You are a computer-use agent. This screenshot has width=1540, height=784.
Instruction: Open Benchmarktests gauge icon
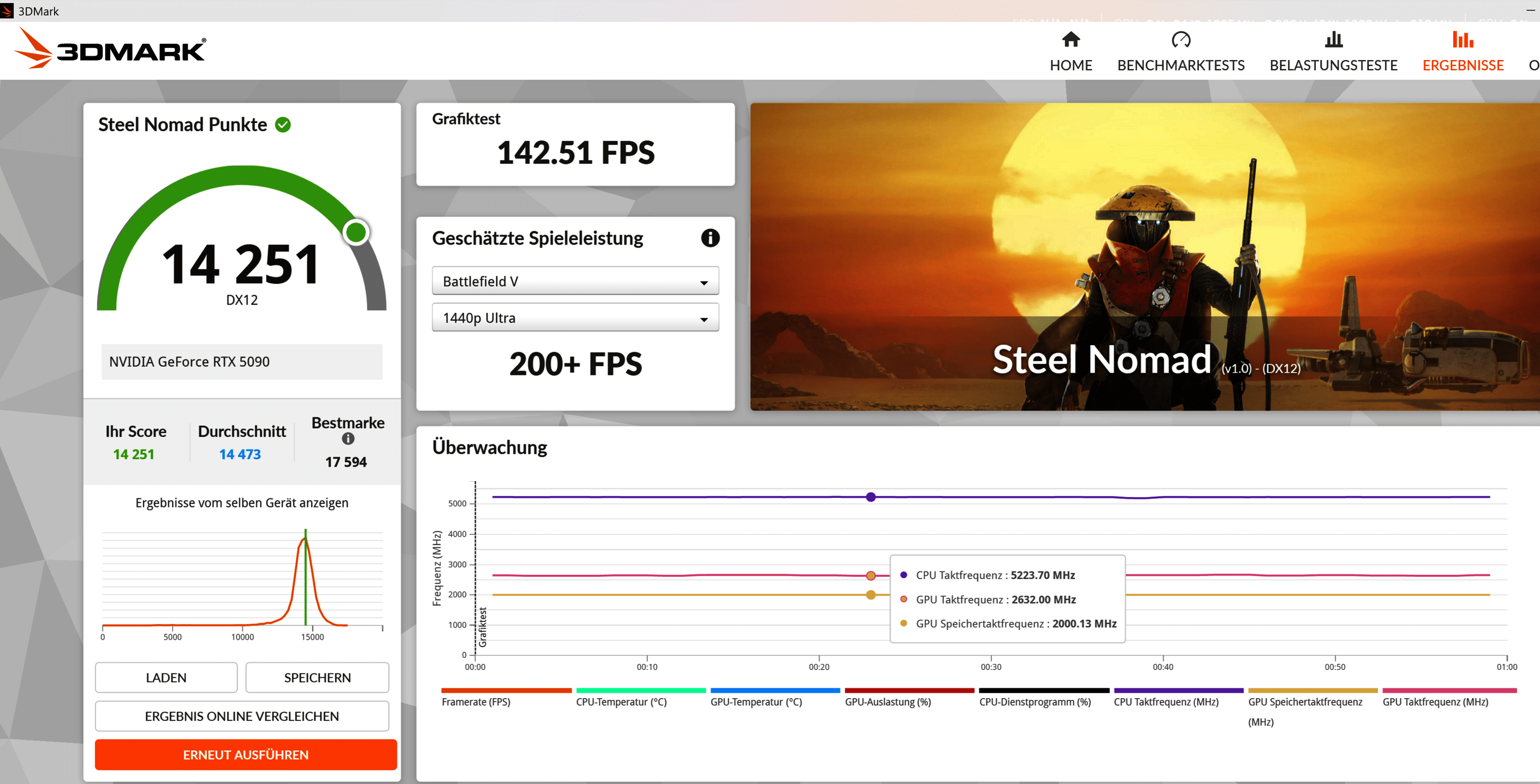pyautogui.click(x=1180, y=39)
